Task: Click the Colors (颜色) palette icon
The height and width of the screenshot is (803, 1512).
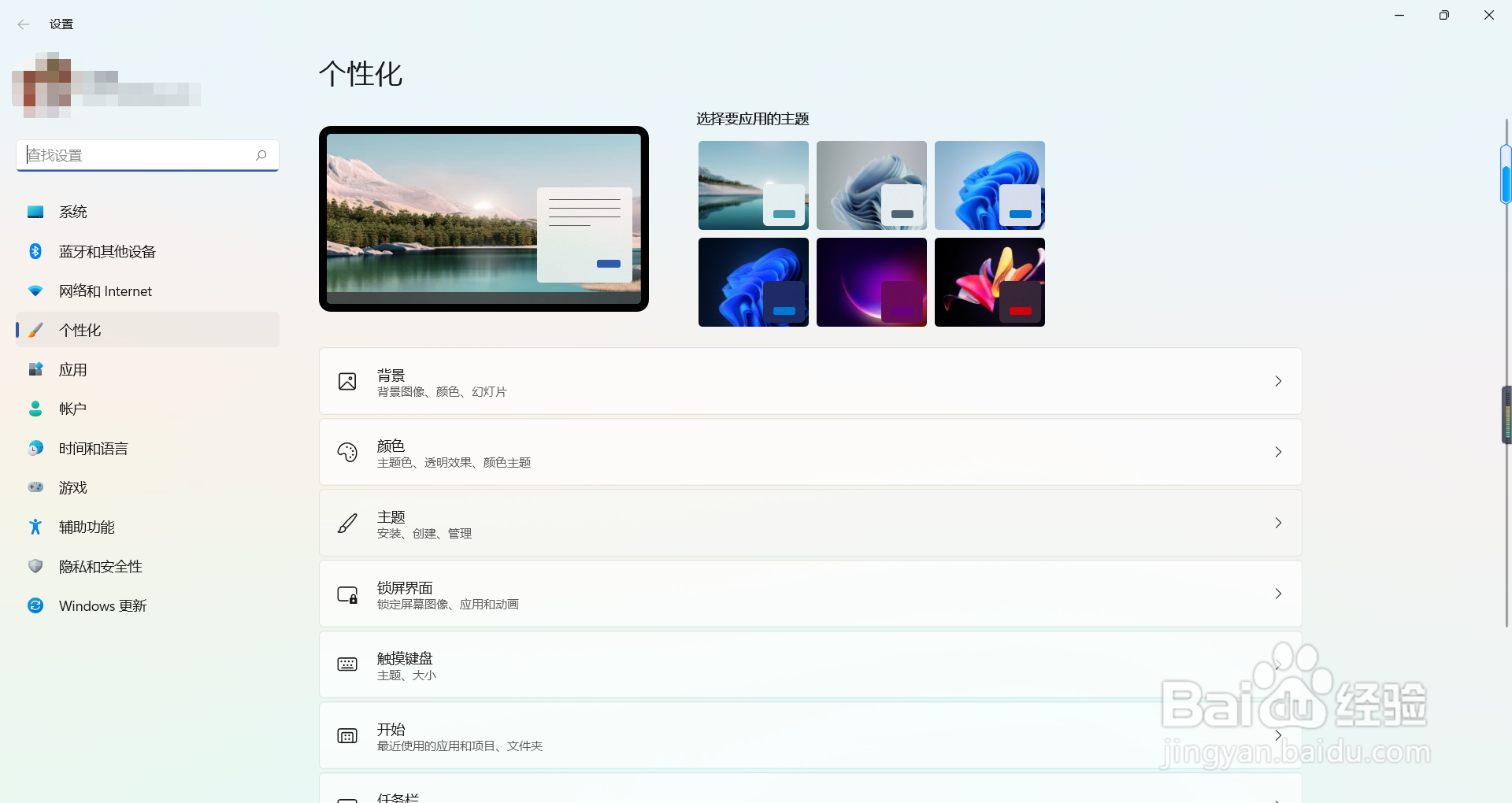Action: [x=347, y=452]
